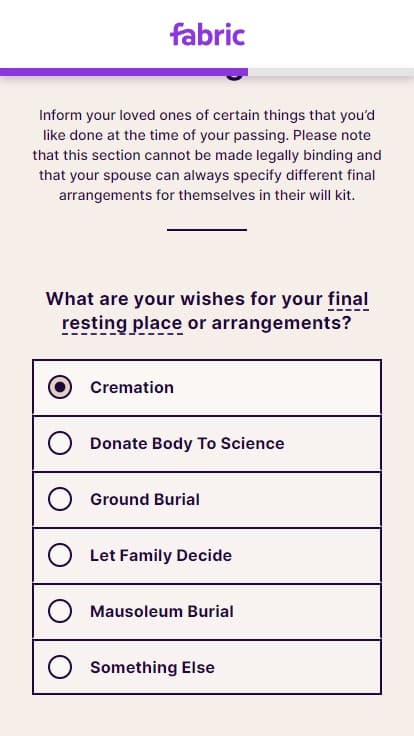Click the Cremation option label text
The width and height of the screenshot is (414, 736).
tap(132, 387)
